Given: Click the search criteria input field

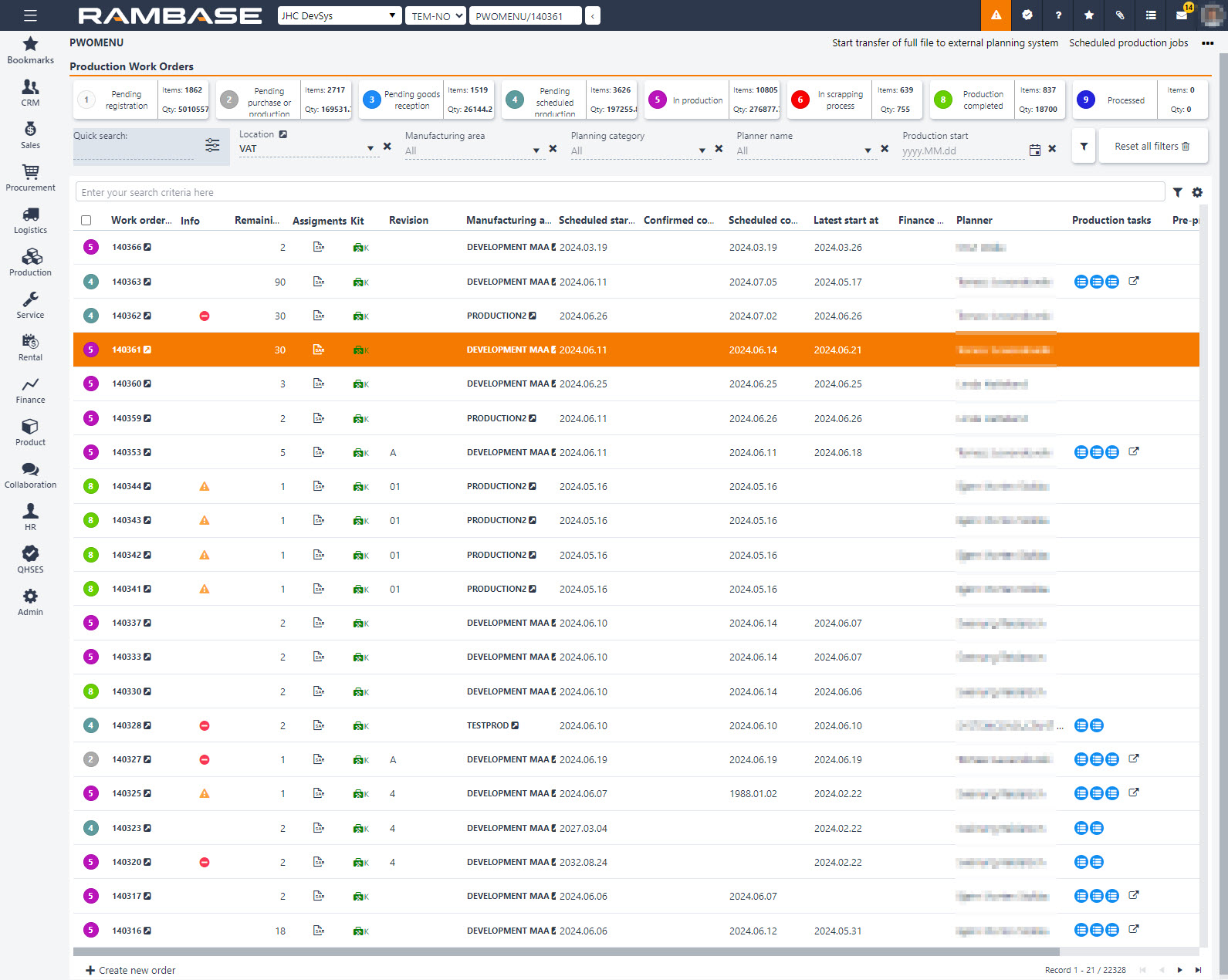Looking at the screenshot, I should (x=619, y=193).
